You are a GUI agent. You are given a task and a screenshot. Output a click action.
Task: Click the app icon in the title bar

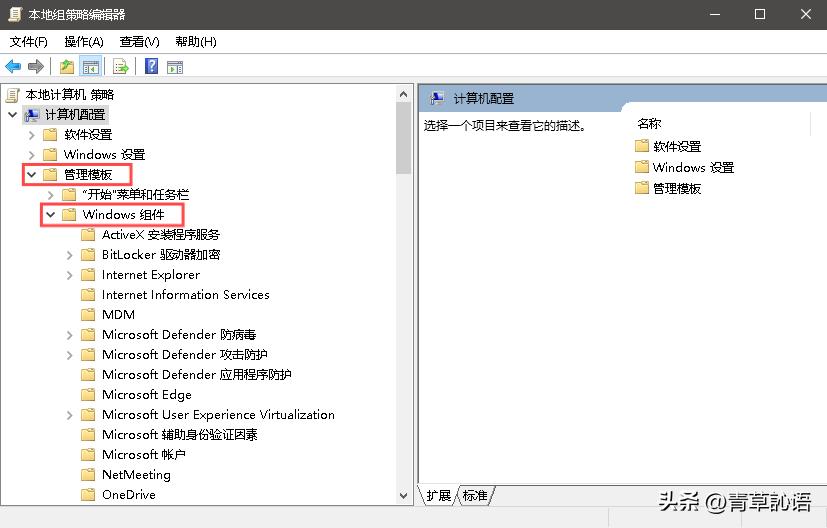[14, 14]
